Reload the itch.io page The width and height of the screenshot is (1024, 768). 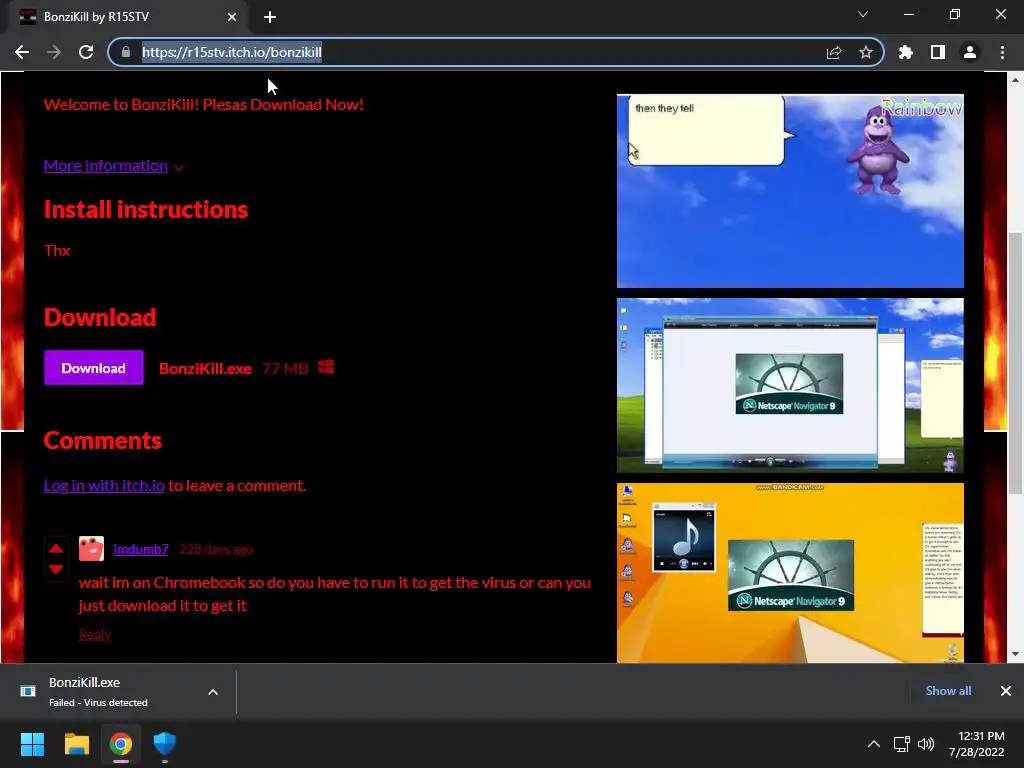click(x=86, y=52)
